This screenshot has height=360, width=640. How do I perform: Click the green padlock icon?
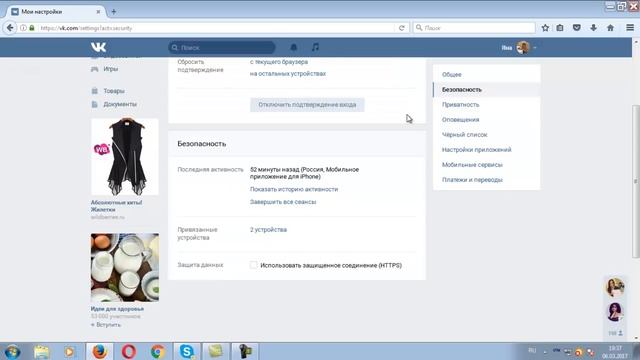pyautogui.click(x=32, y=28)
